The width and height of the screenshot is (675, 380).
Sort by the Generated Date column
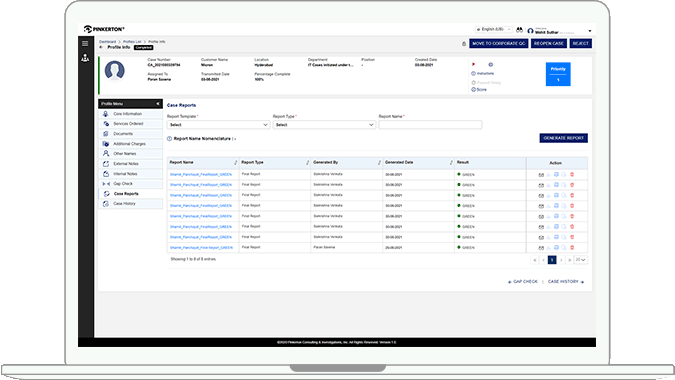pos(451,163)
